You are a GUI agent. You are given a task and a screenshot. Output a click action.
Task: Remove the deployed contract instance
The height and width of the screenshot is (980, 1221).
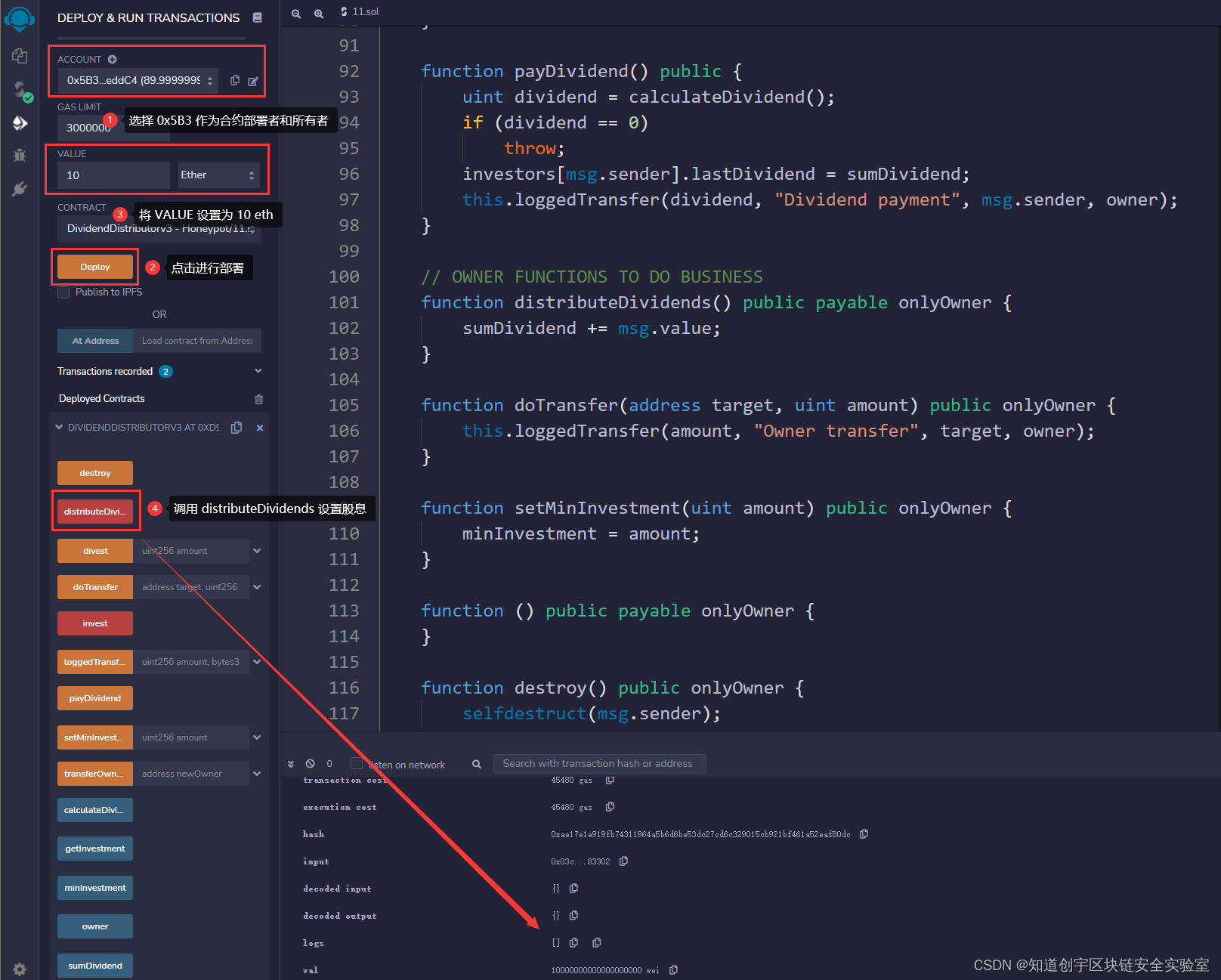click(260, 428)
